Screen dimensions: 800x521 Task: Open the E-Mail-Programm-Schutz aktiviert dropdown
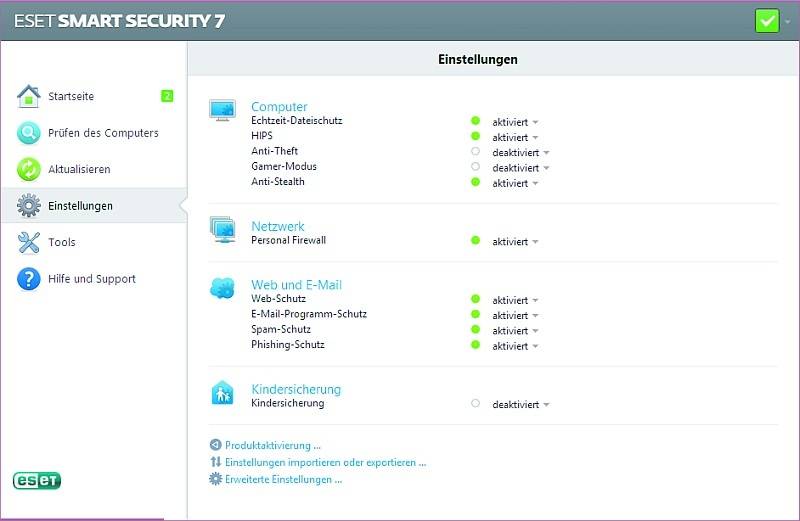[515, 316]
